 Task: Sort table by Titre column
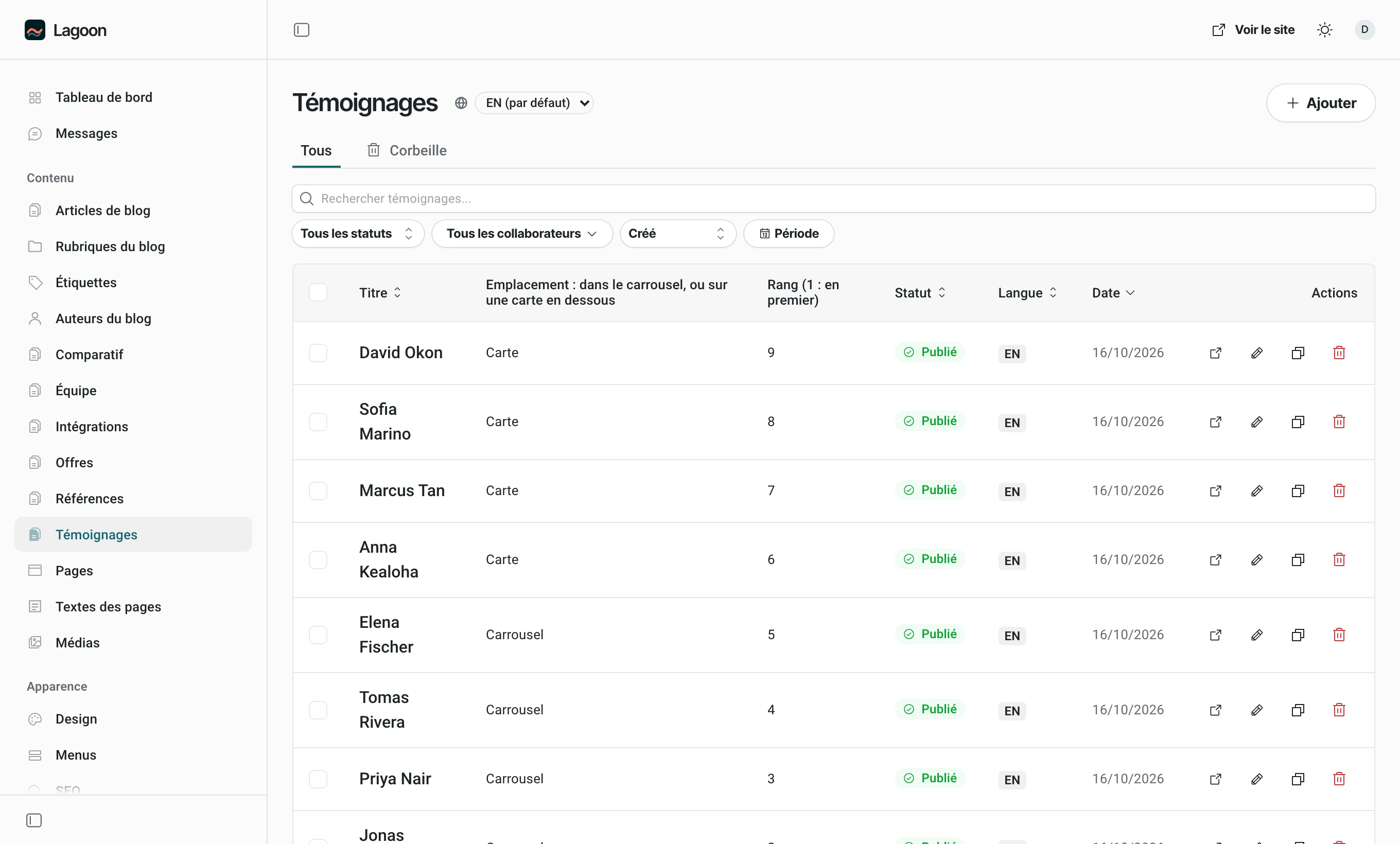tap(380, 292)
